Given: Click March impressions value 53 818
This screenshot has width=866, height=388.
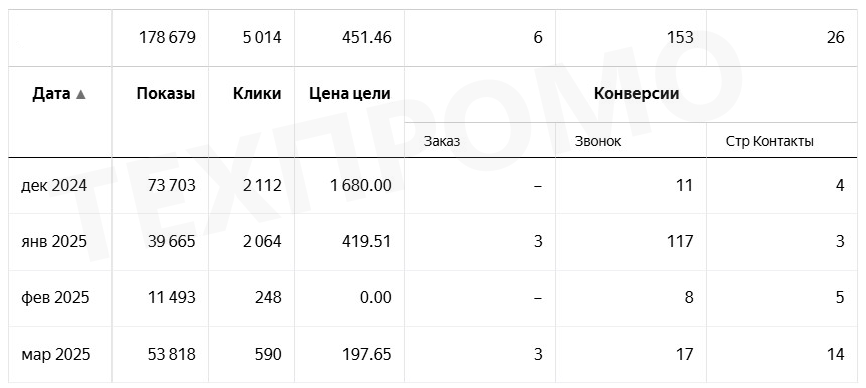Looking at the screenshot, I should (172, 354).
